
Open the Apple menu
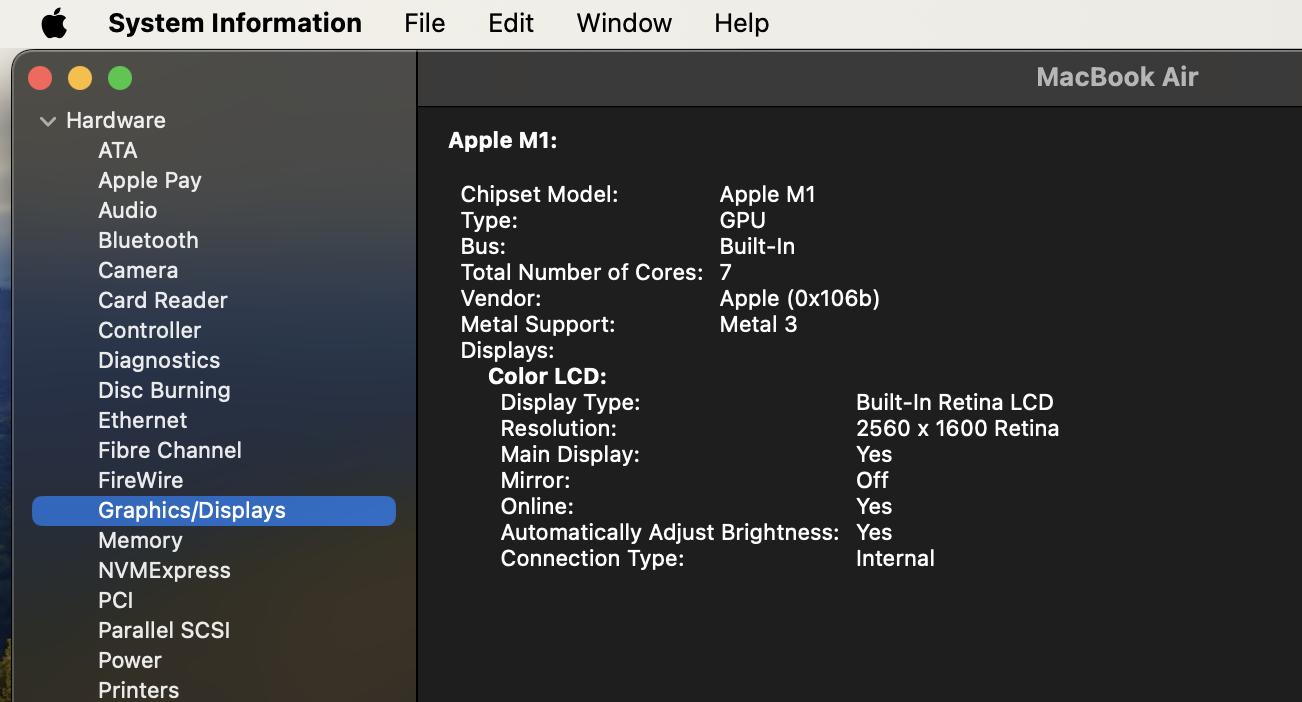pos(54,23)
